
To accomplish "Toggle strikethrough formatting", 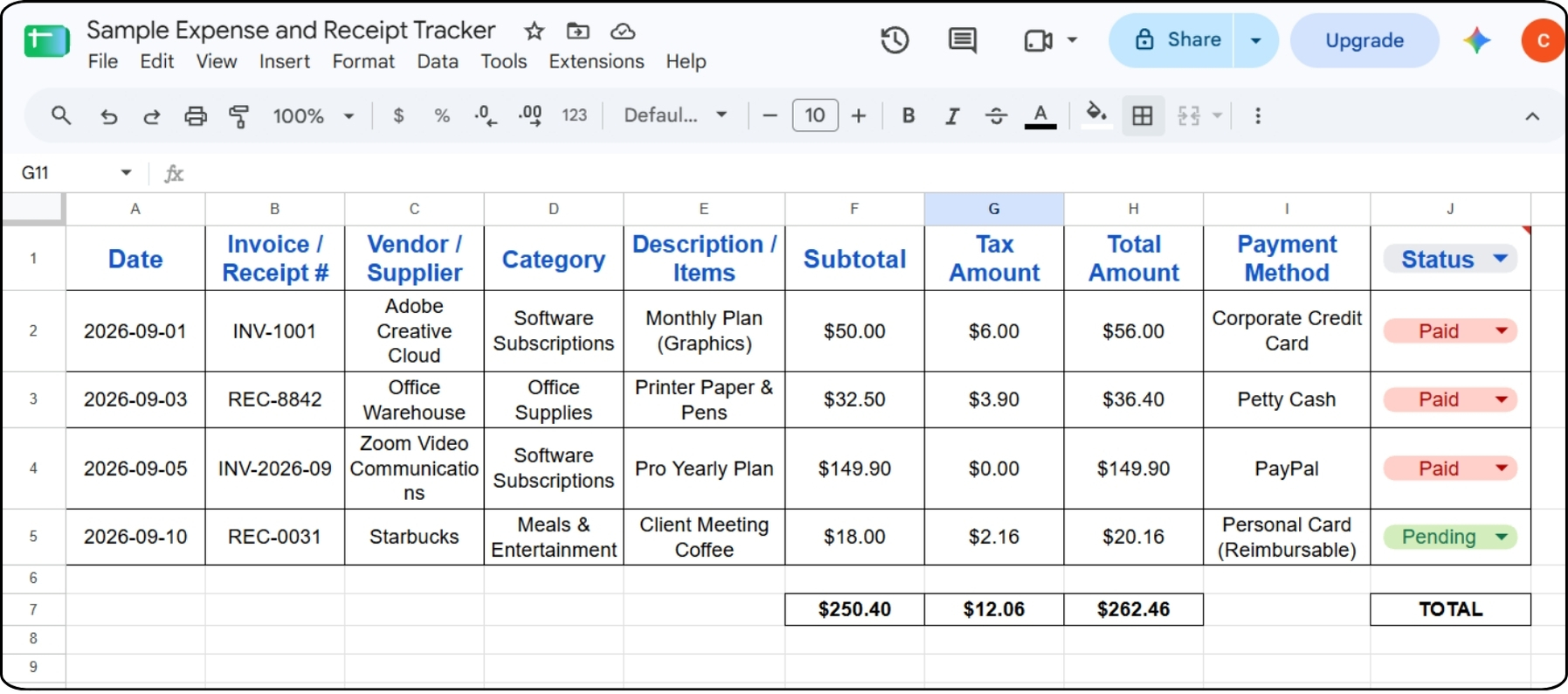I will pyautogui.click(x=996, y=115).
